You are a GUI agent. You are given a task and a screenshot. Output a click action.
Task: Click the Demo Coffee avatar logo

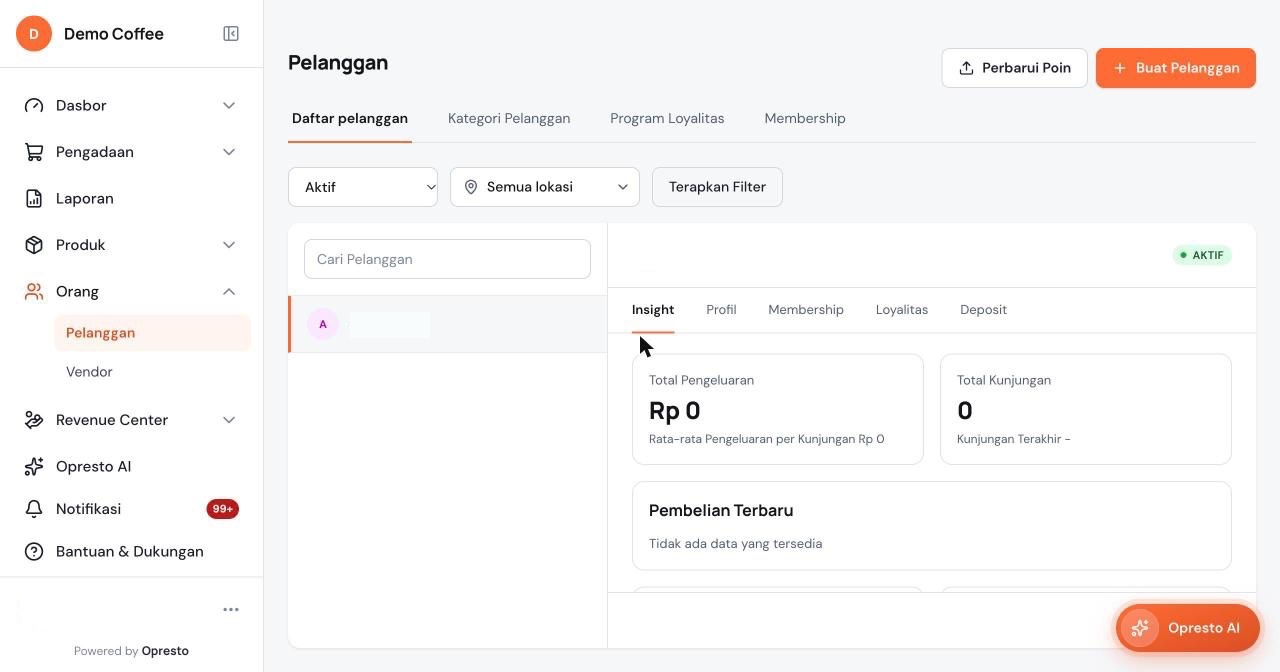pos(34,34)
